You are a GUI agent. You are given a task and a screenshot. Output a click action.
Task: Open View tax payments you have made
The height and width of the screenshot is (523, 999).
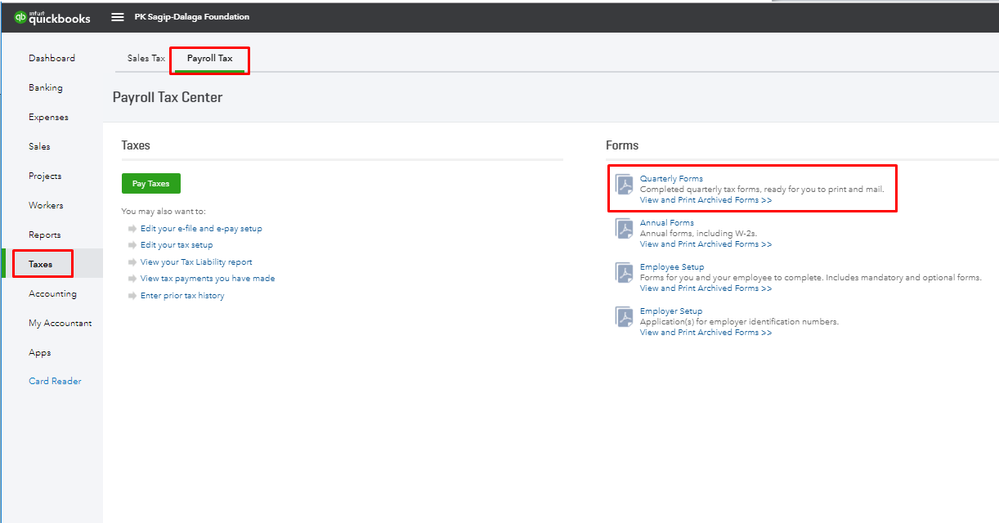point(208,278)
